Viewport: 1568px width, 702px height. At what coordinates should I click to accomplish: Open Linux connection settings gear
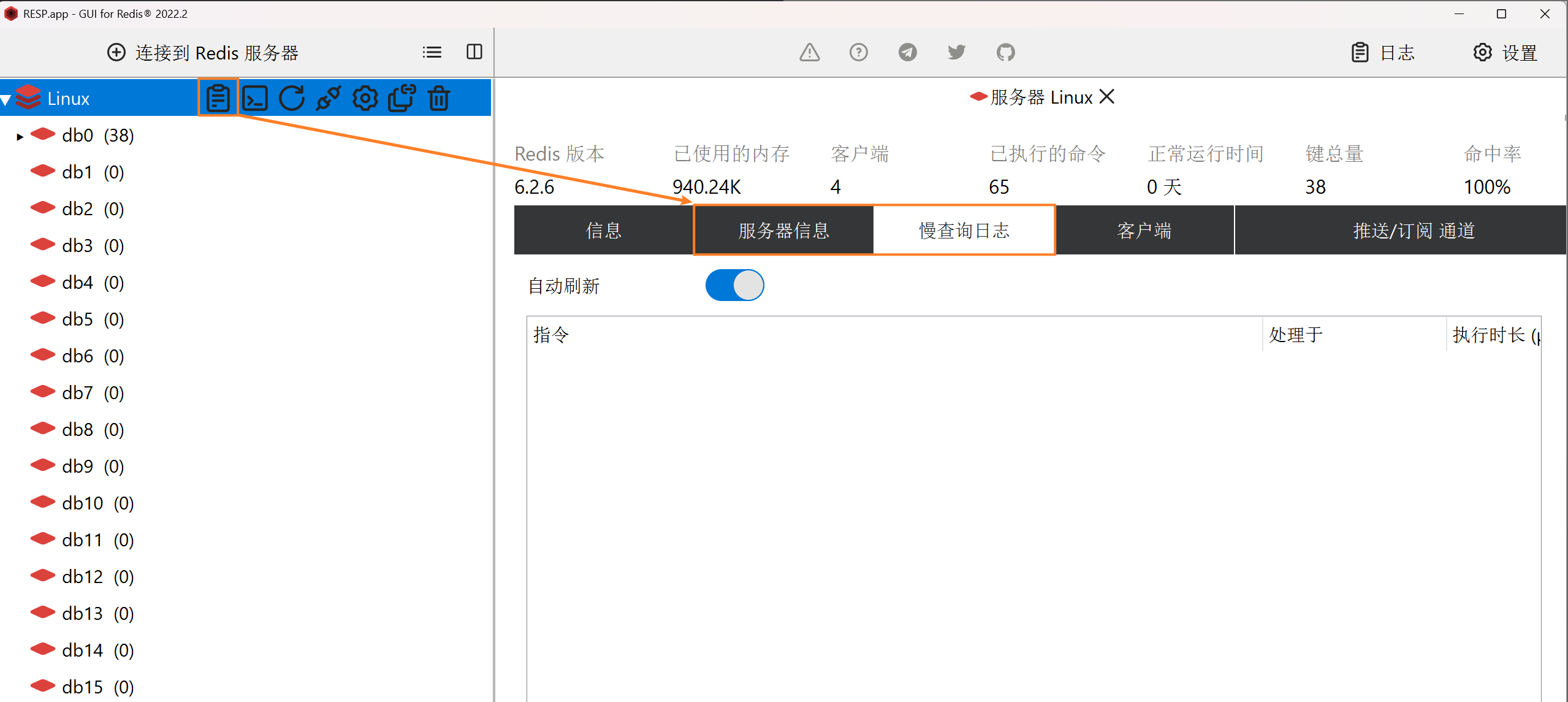(x=365, y=98)
